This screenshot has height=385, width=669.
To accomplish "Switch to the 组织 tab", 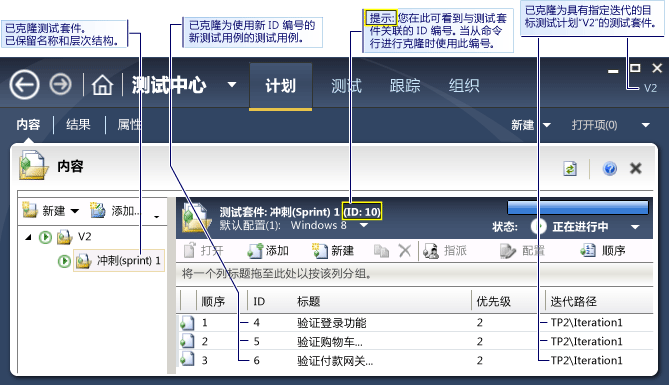I will tap(464, 86).
